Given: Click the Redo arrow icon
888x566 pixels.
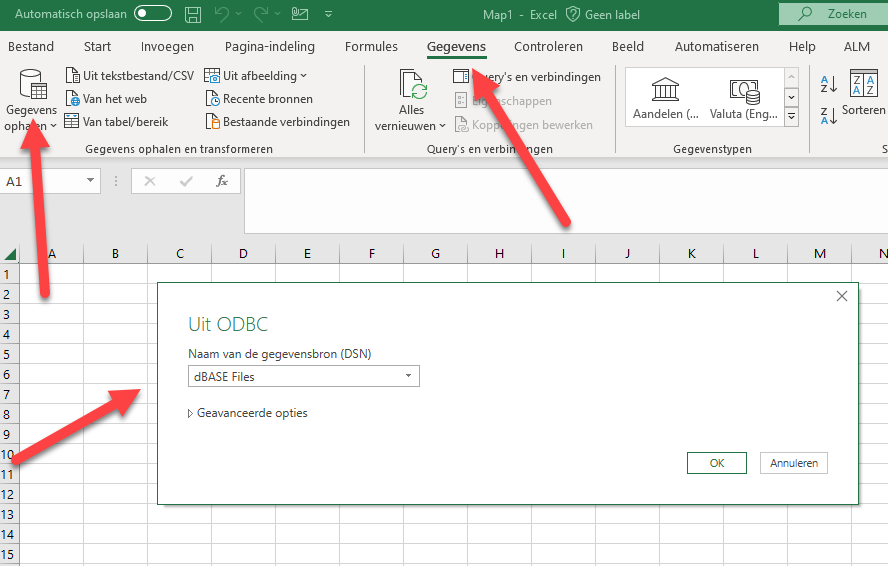Looking at the screenshot, I should (261, 14).
